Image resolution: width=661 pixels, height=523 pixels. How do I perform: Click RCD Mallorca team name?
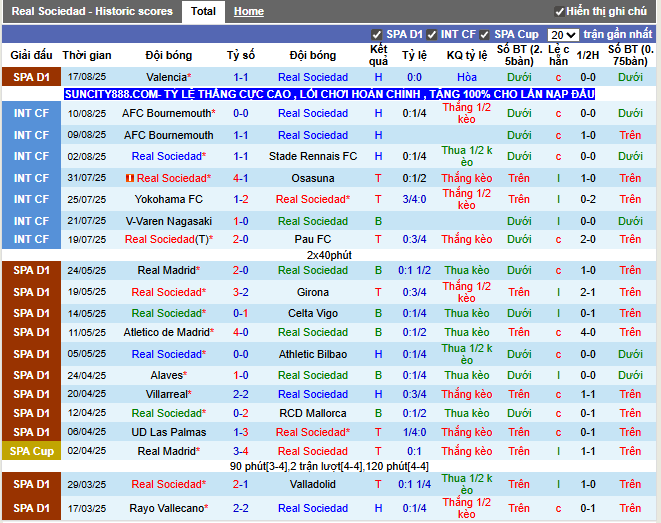pyautogui.click(x=313, y=413)
